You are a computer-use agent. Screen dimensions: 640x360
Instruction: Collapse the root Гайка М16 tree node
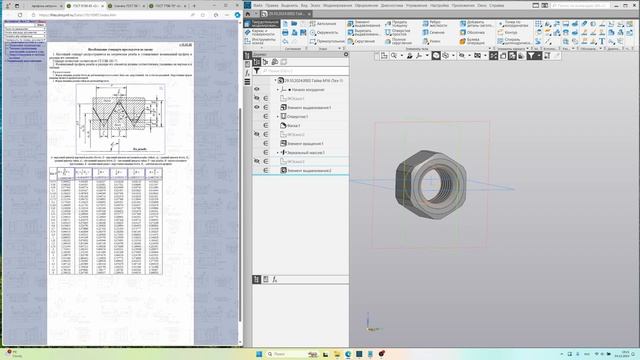(275, 80)
